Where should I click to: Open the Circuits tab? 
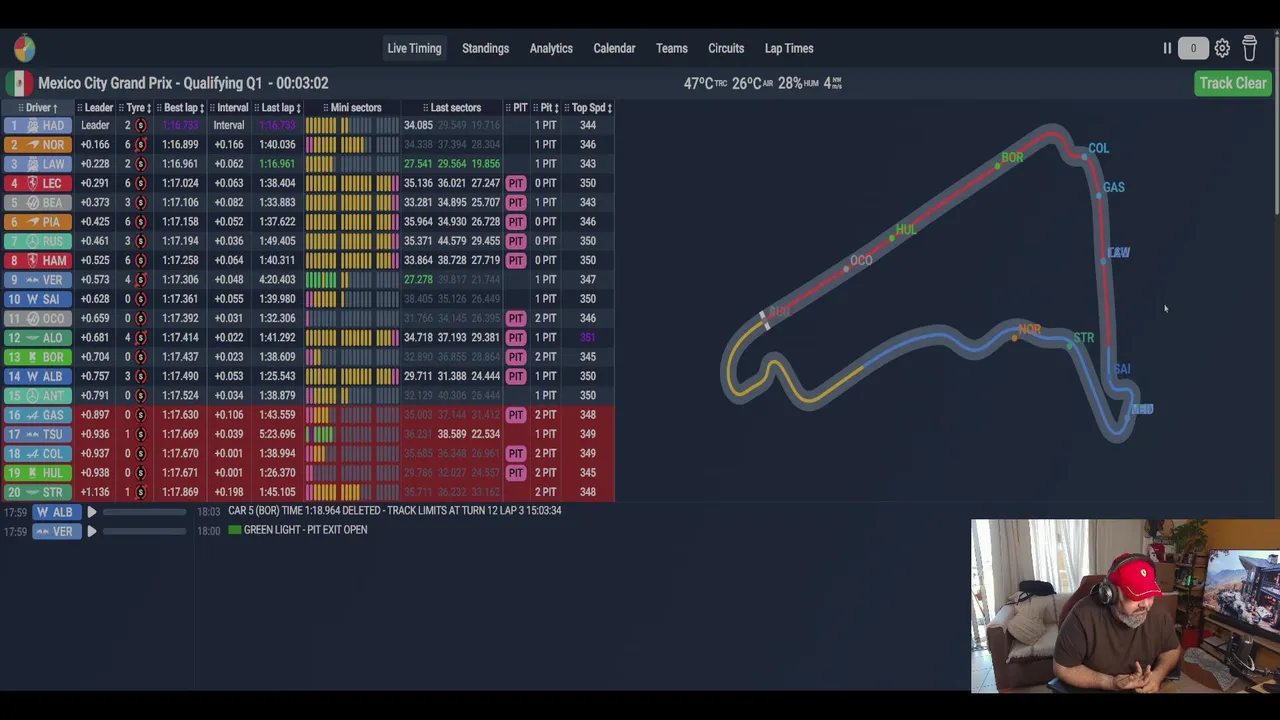(x=726, y=48)
